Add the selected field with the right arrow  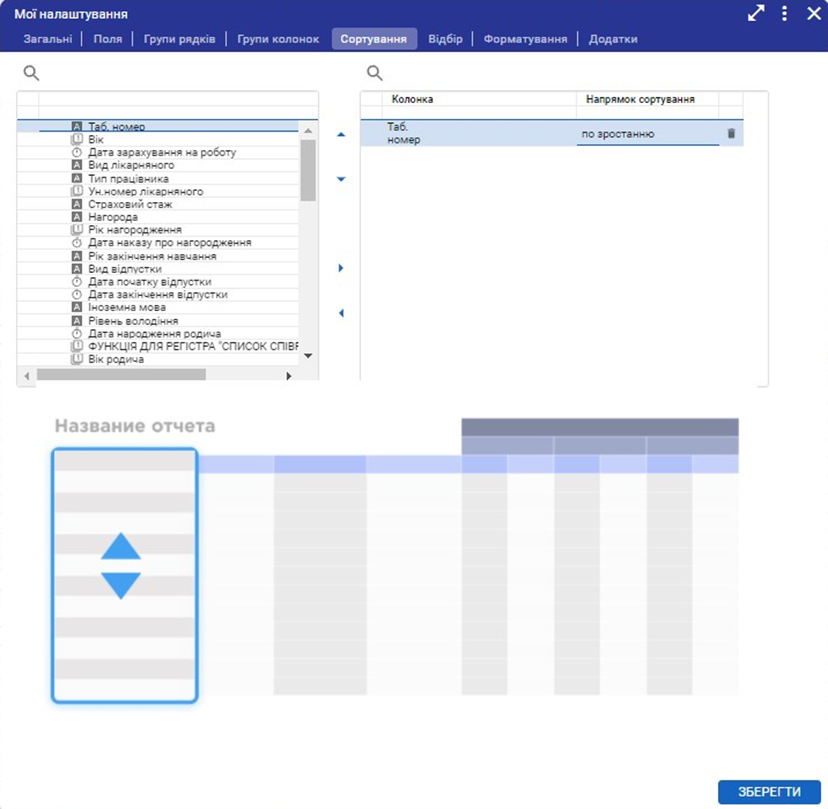[341, 268]
